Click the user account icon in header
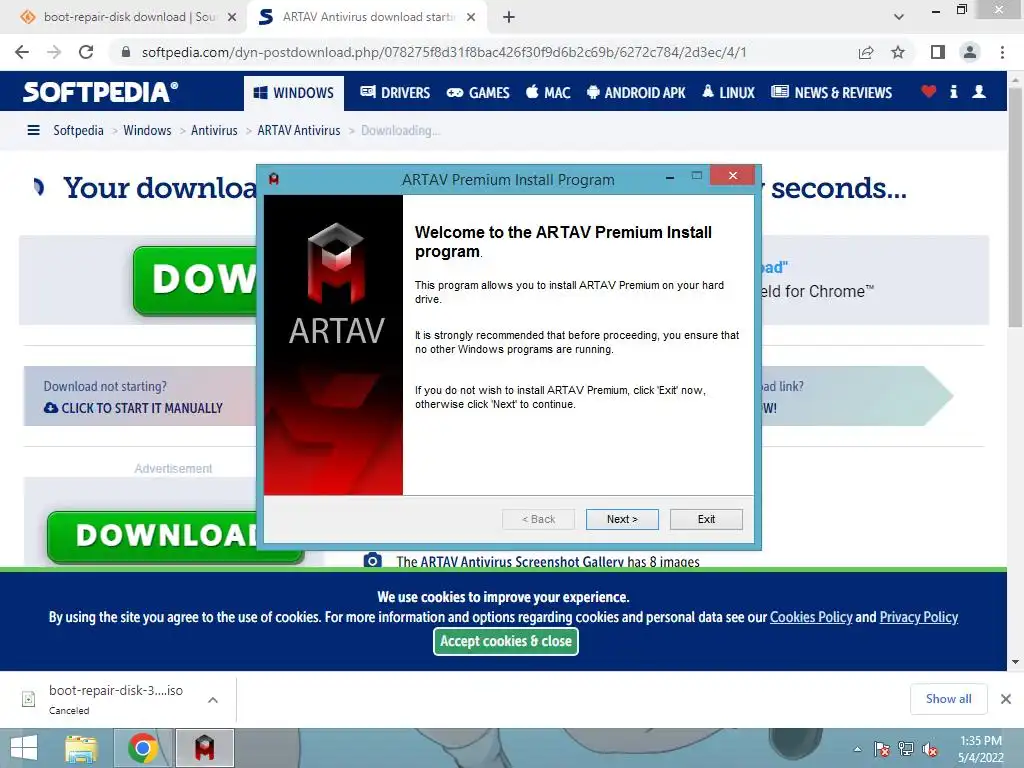 tap(978, 92)
